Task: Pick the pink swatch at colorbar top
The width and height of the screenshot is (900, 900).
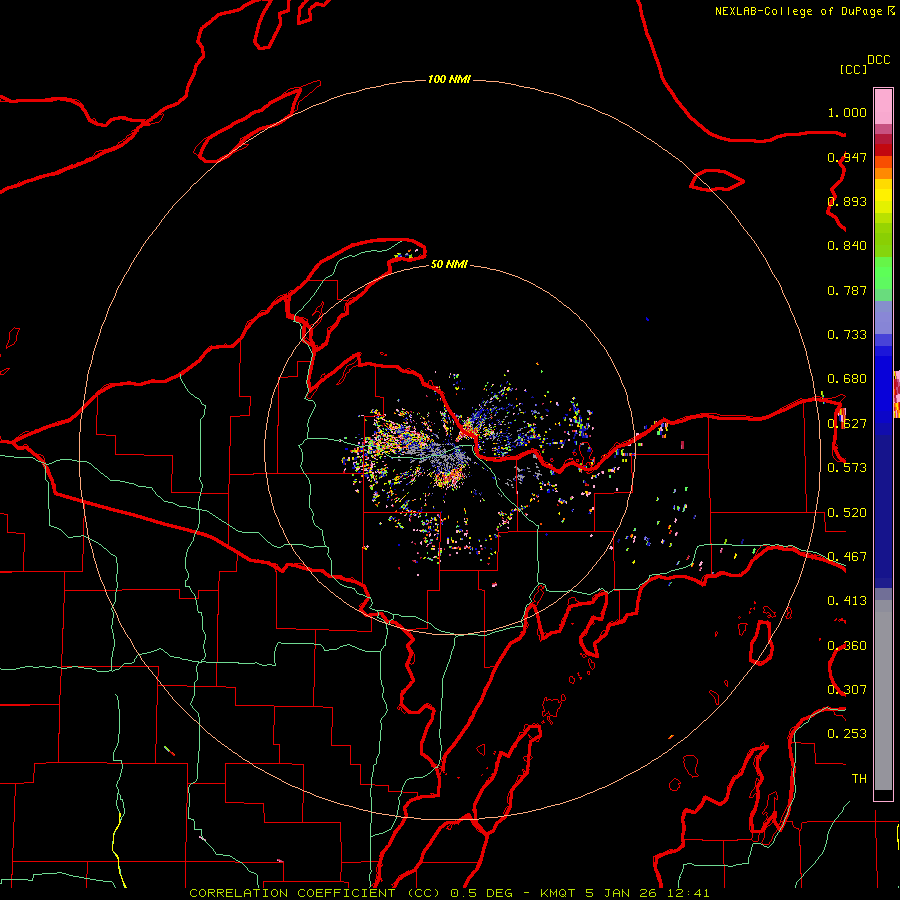Action: tap(883, 107)
